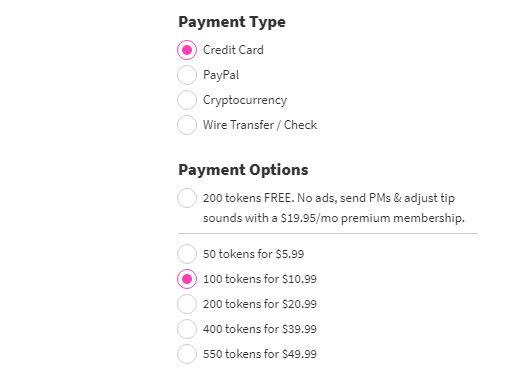Screen dimensions: 513x375
Task: Click the PayPal label text
Action: (221, 75)
